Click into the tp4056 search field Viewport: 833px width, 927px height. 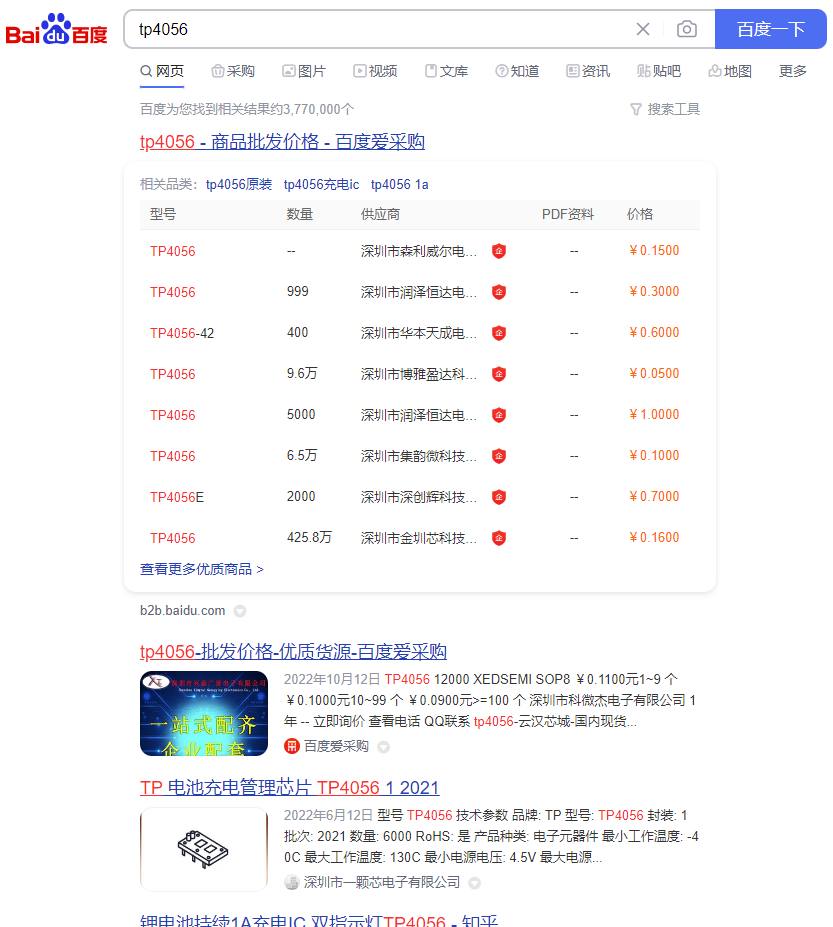coord(378,29)
